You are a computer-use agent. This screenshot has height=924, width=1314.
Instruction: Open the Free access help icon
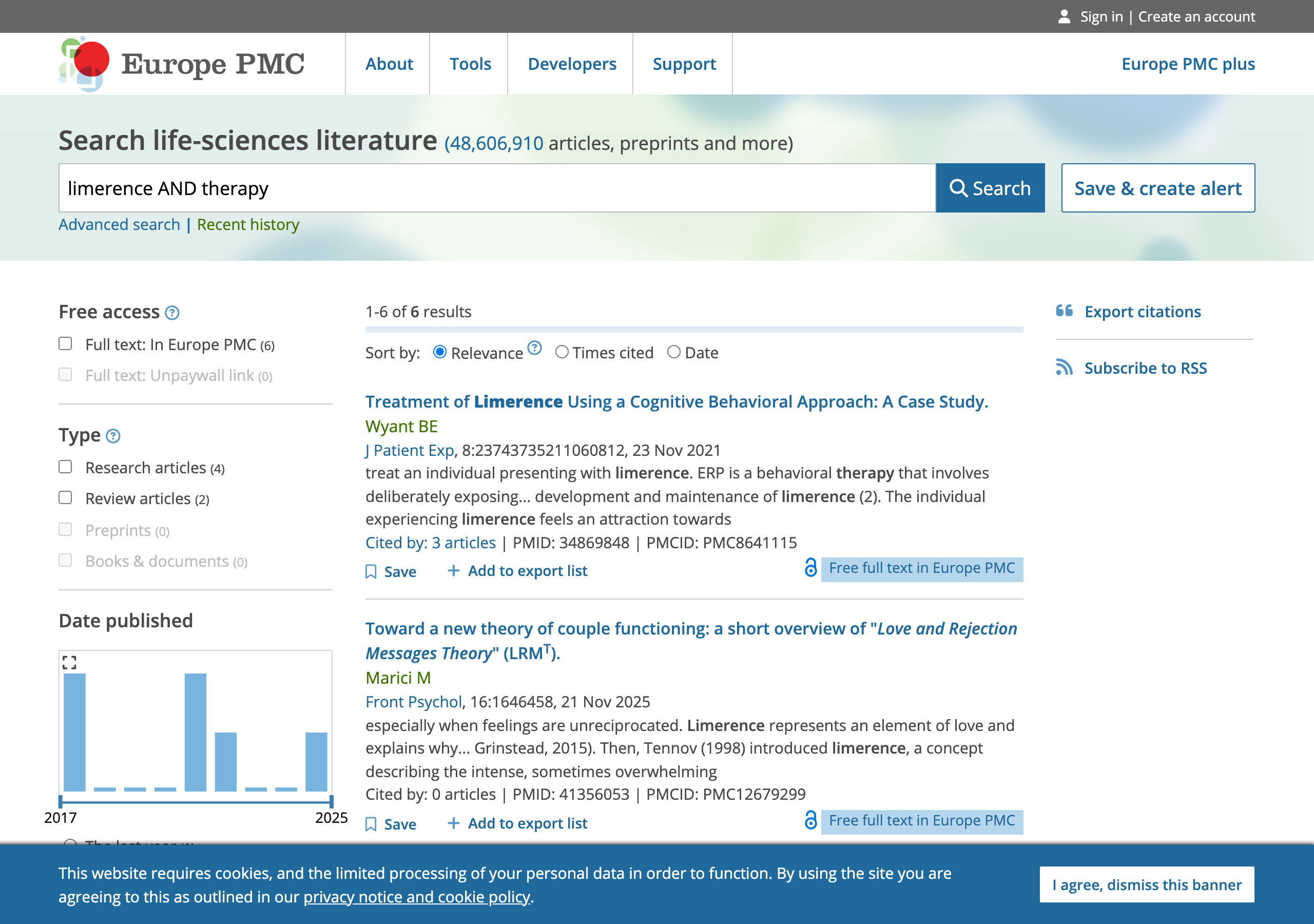[171, 313]
